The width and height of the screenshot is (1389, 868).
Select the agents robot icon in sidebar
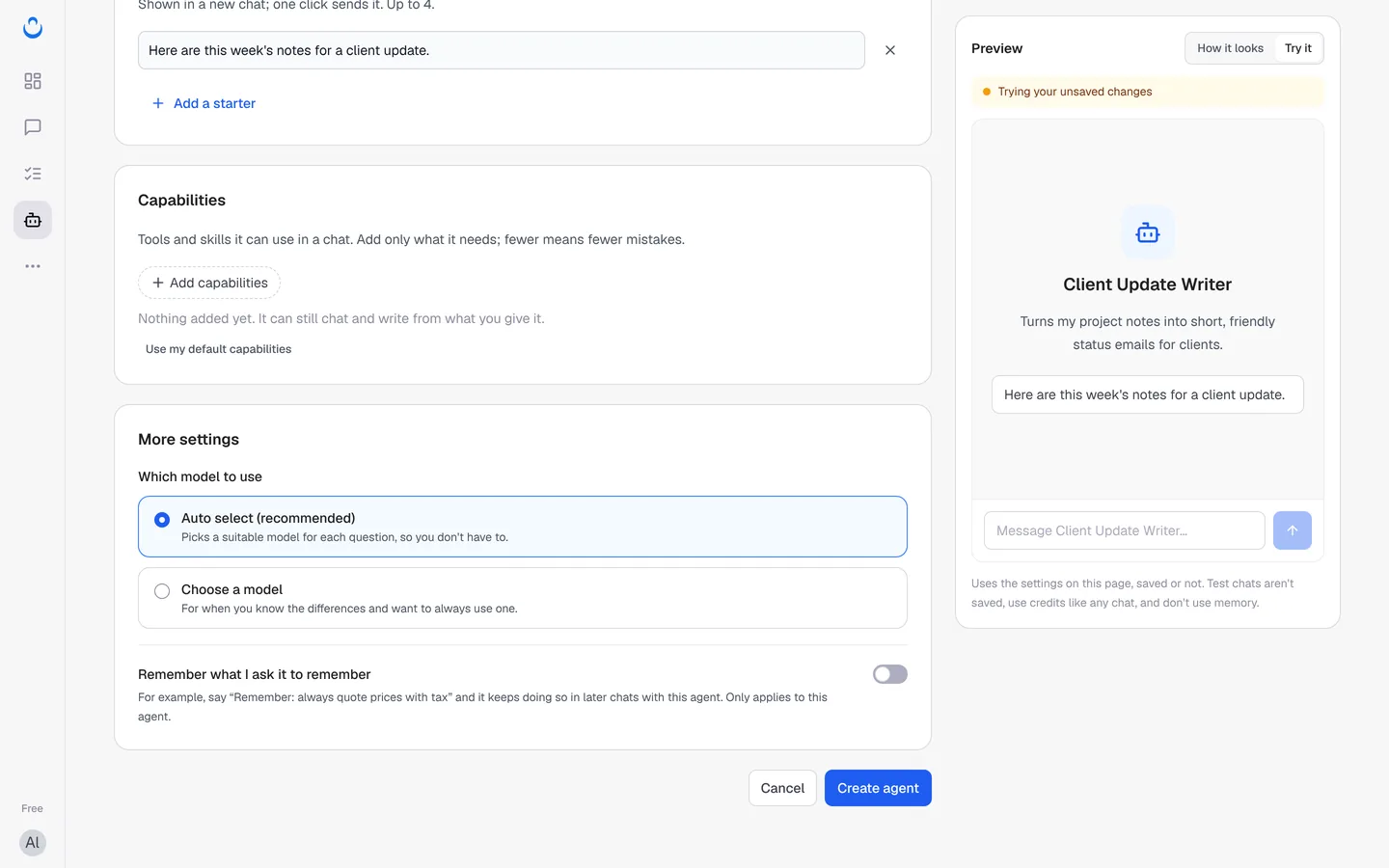point(33,220)
